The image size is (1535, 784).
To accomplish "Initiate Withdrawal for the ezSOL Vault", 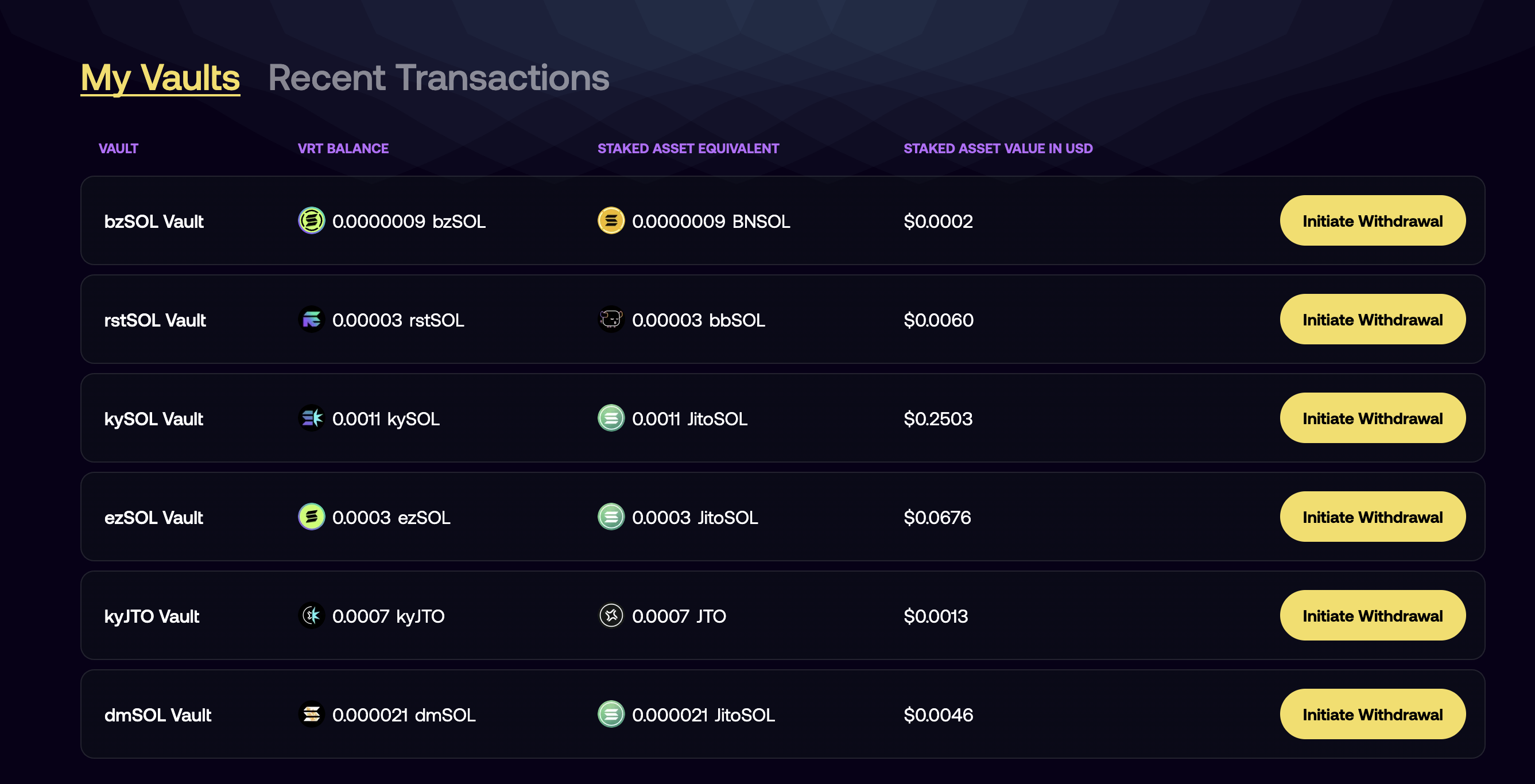I will click(x=1373, y=517).
